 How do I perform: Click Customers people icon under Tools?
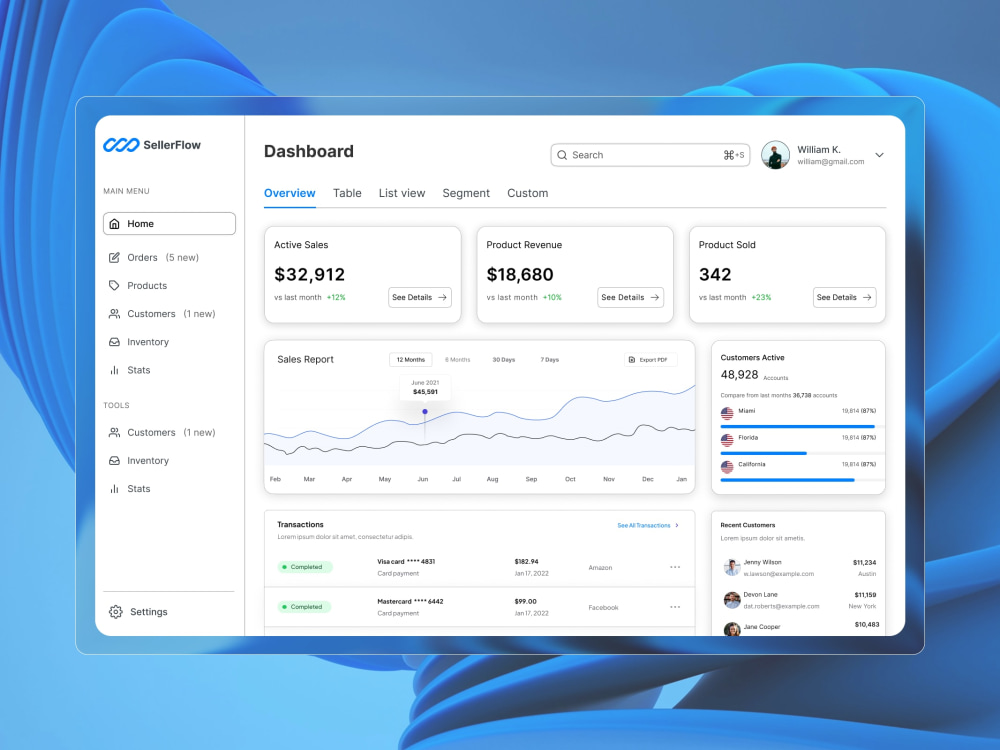coord(114,432)
